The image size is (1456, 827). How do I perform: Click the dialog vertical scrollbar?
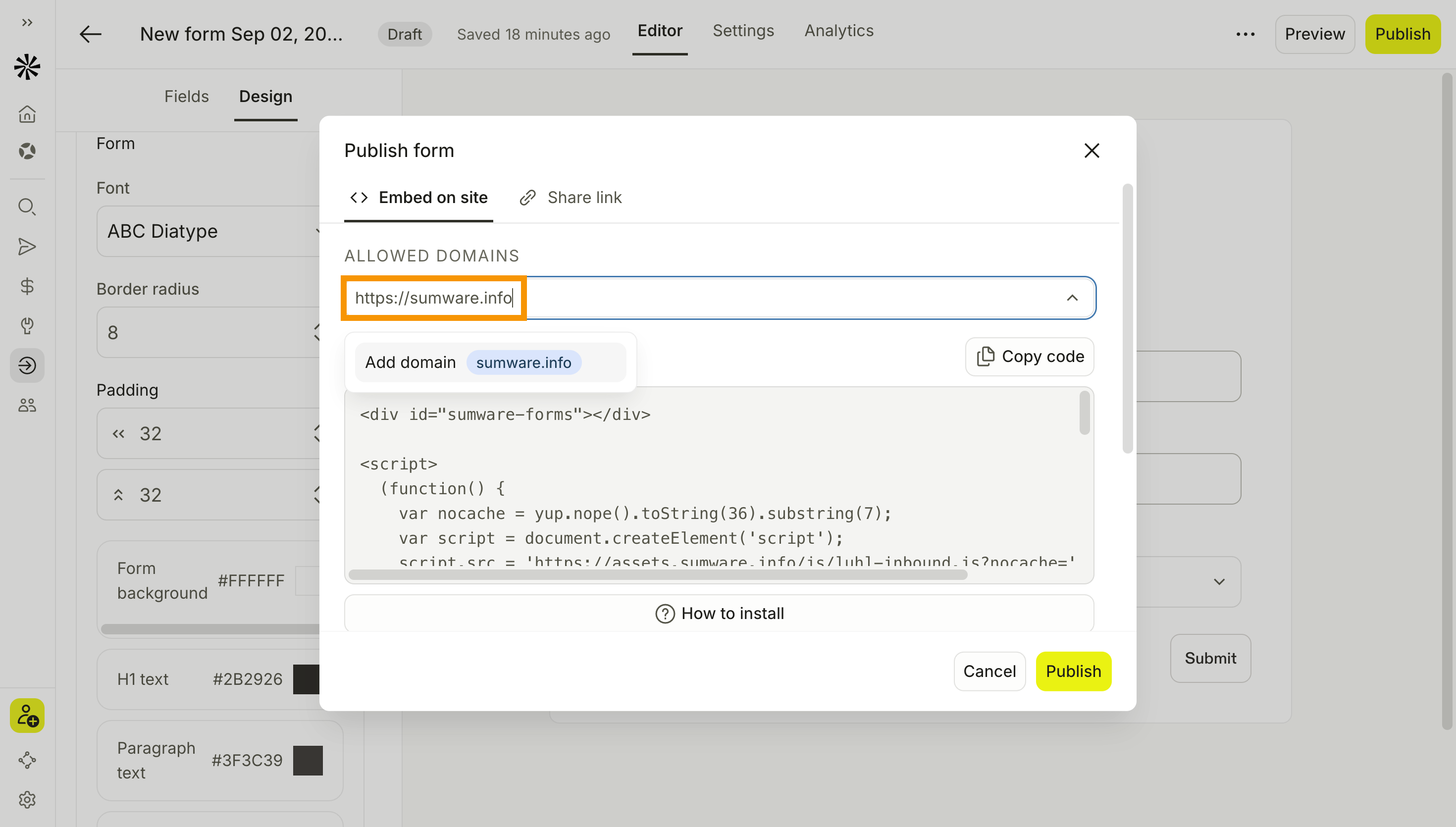pyautogui.click(x=1127, y=318)
